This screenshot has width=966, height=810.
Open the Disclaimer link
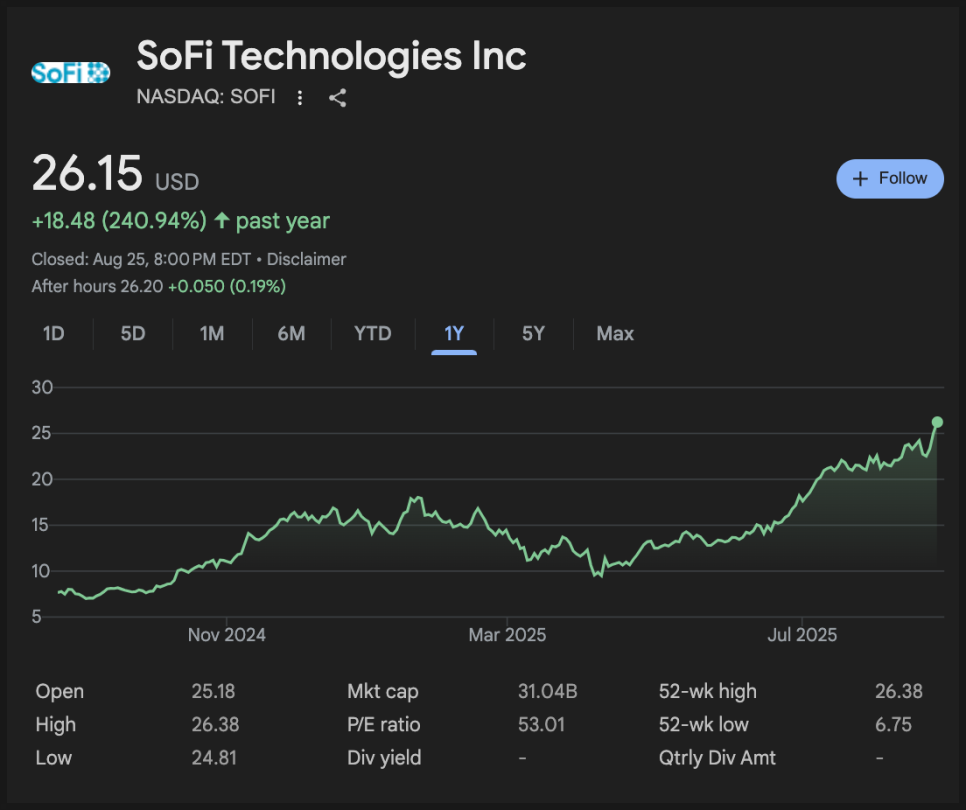tap(306, 259)
